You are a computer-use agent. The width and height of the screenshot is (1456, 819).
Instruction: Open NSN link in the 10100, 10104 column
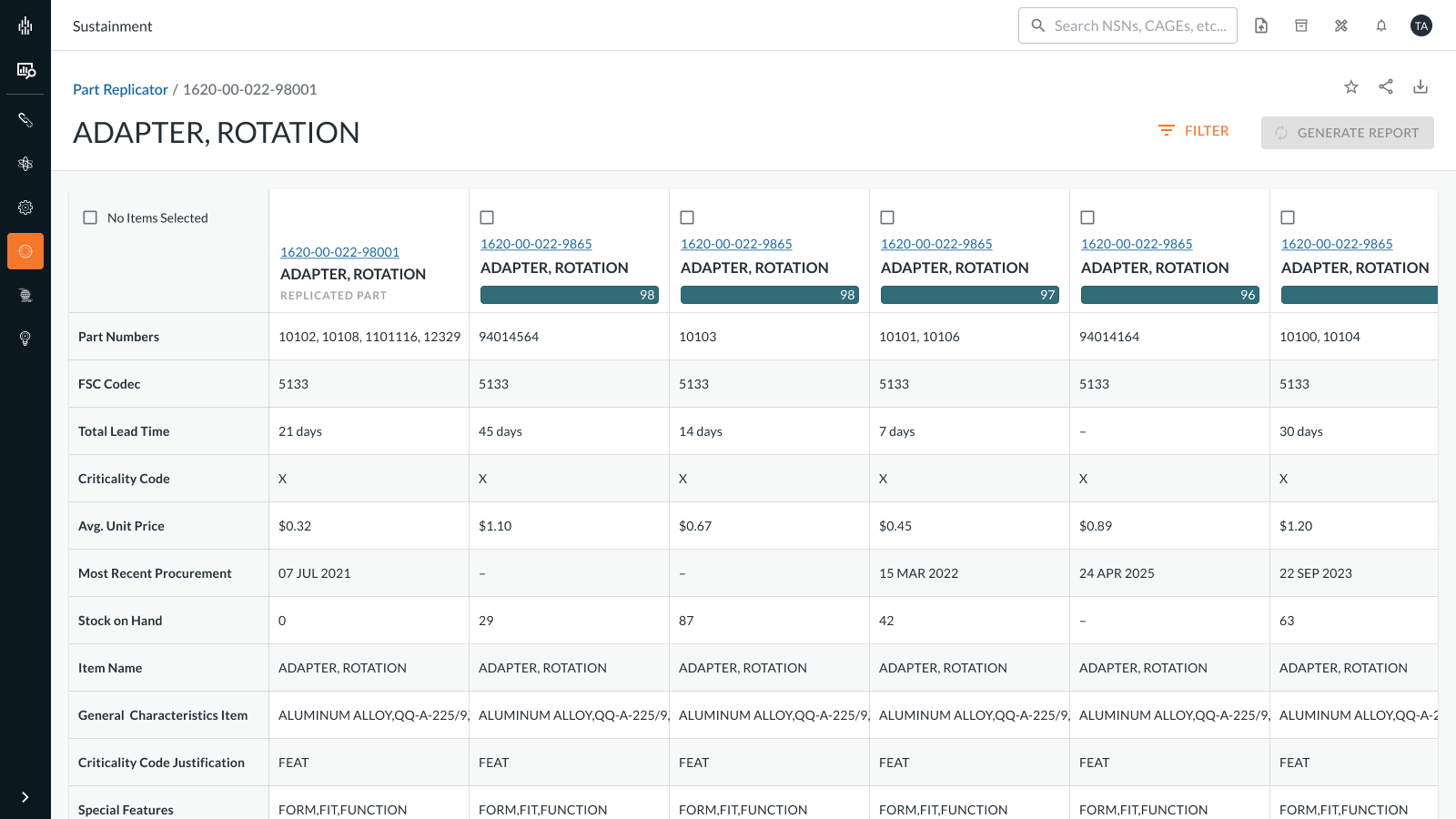[1337, 244]
